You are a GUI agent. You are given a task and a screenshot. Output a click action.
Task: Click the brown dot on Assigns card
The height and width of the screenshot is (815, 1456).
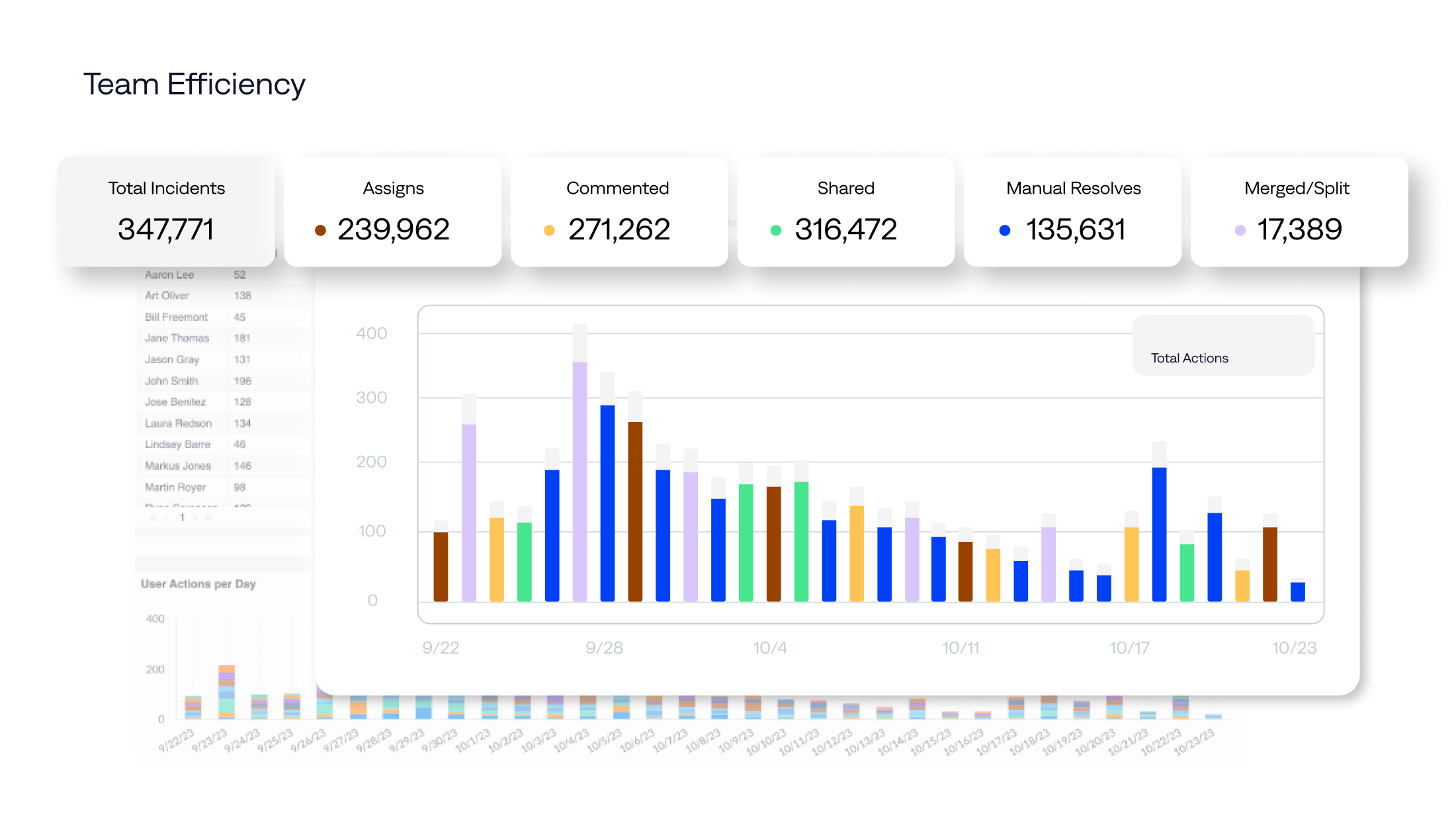click(320, 230)
